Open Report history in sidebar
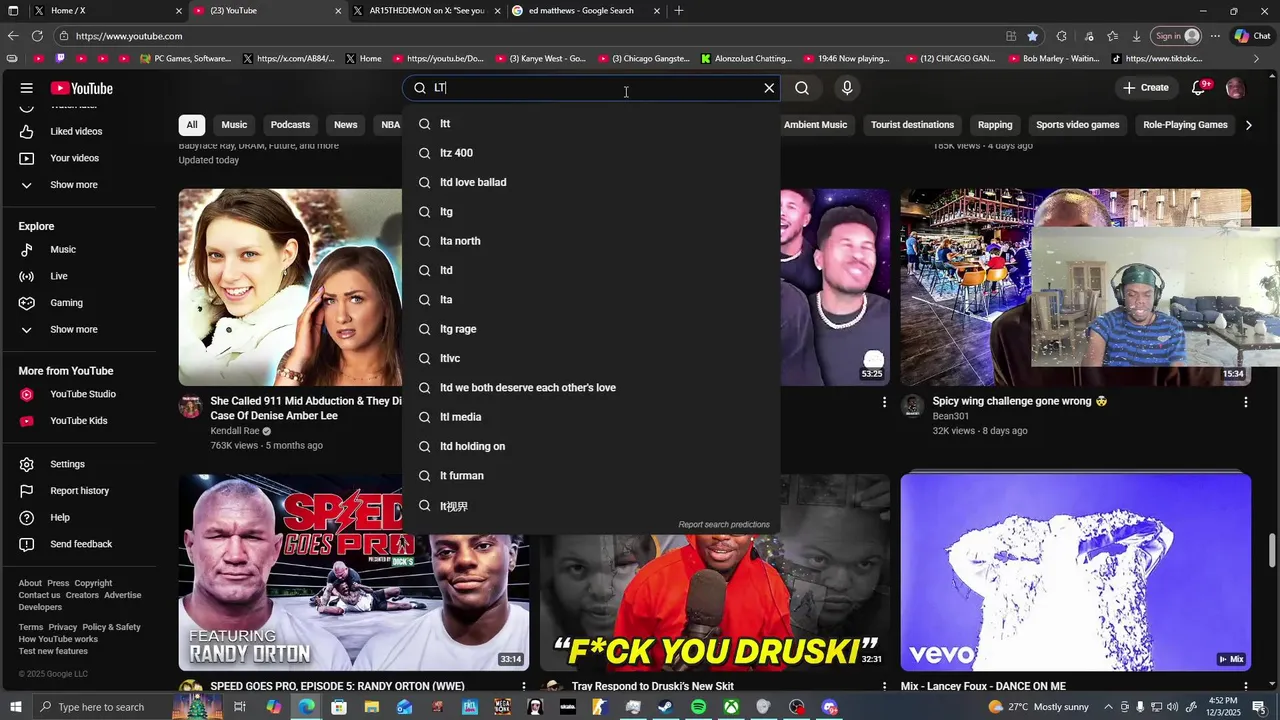Screen dimensions: 1280x720 (77, 491)
